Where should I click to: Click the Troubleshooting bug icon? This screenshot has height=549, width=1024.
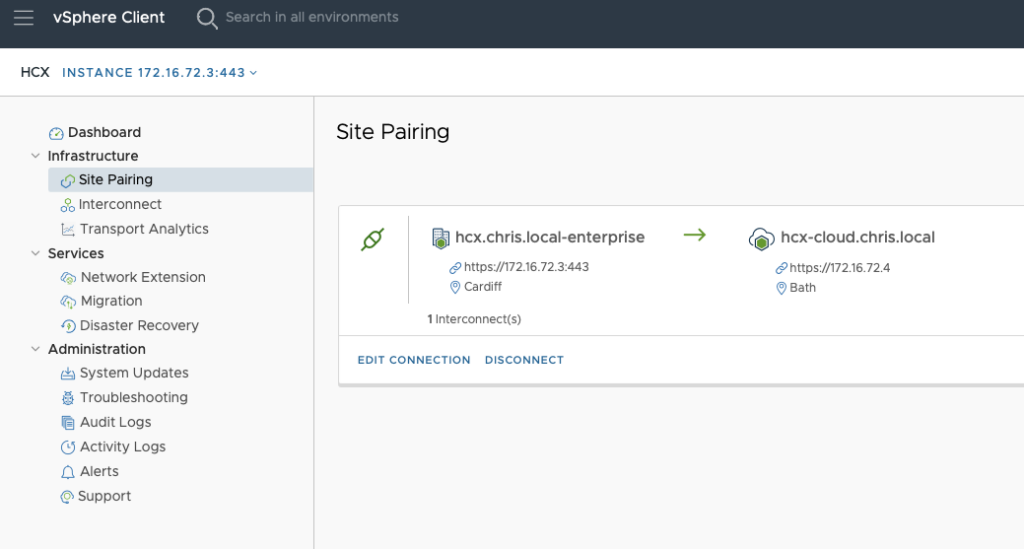[x=67, y=398]
